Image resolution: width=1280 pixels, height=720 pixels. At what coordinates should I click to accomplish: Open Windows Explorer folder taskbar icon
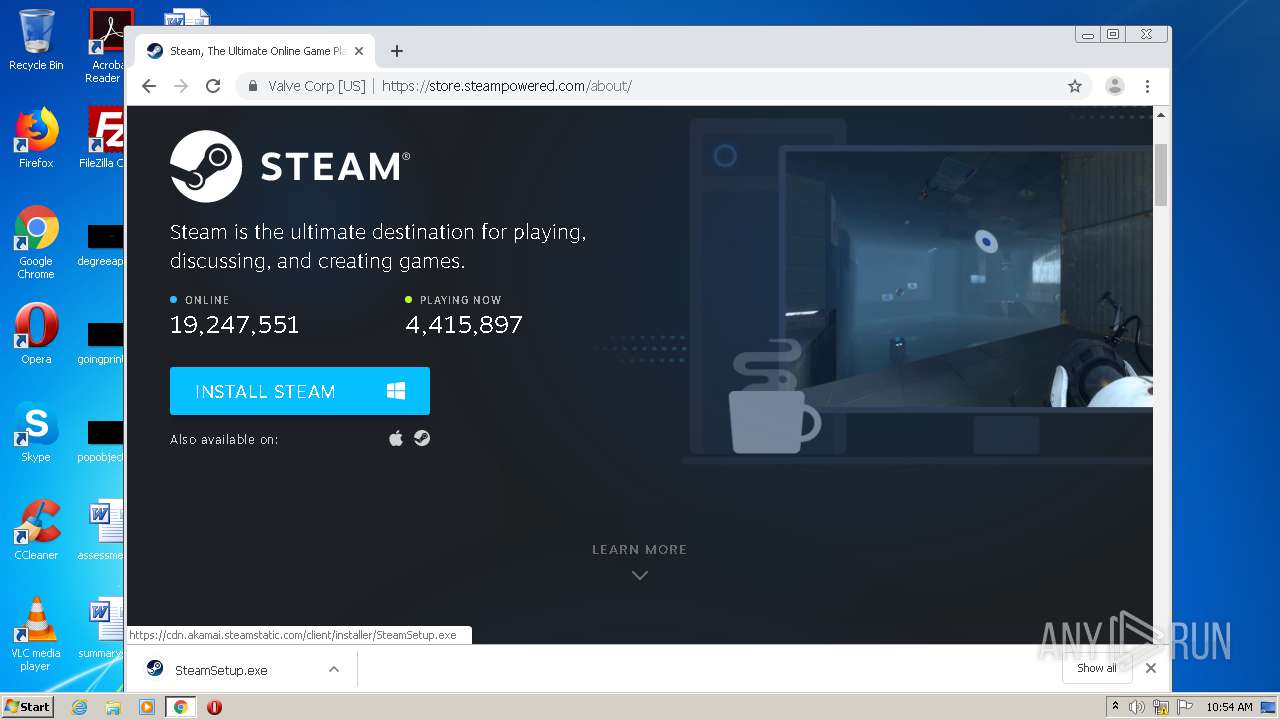[x=113, y=707]
